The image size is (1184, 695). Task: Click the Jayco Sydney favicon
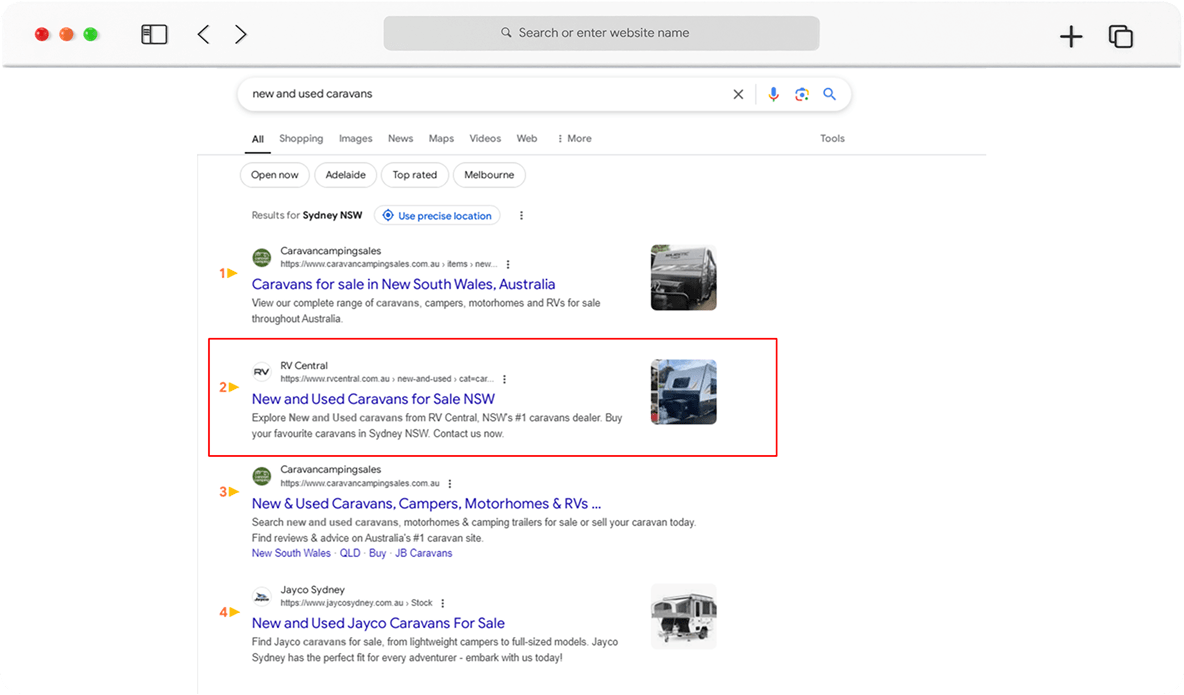(x=261, y=596)
